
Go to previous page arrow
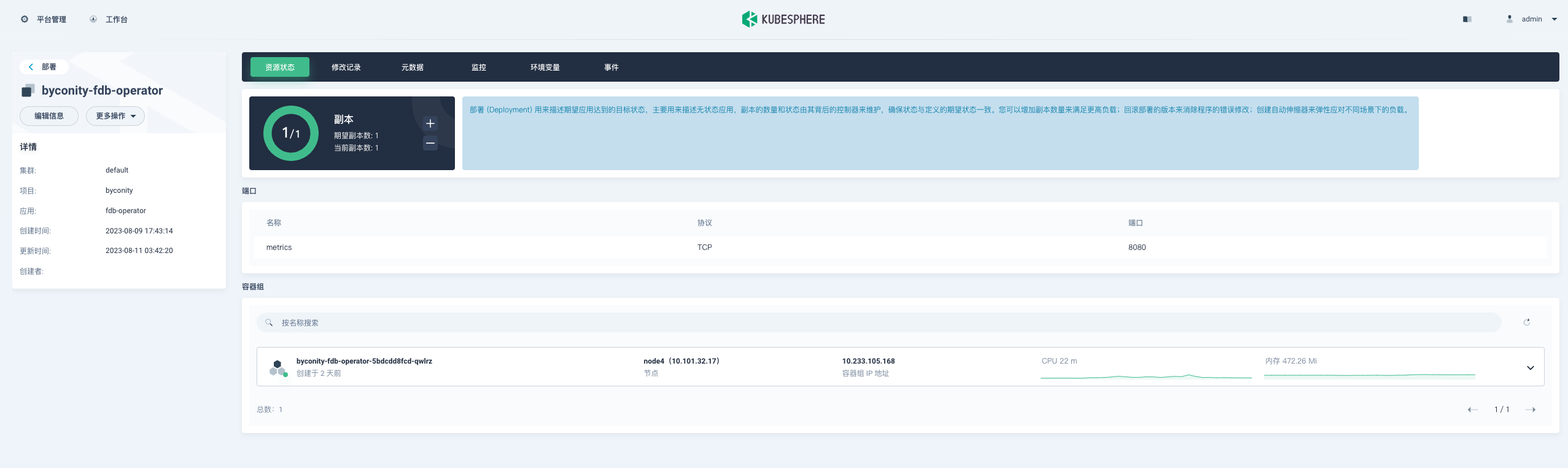tap(1472, 410)
